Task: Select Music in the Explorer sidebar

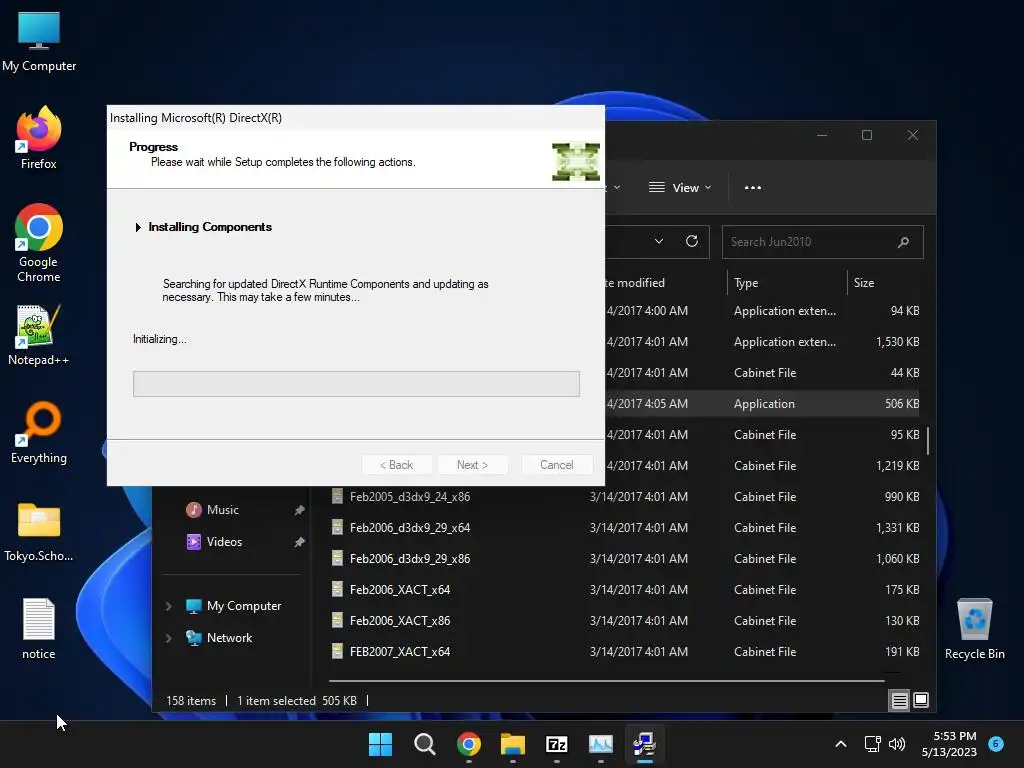Action: click(x=222, y=510)
